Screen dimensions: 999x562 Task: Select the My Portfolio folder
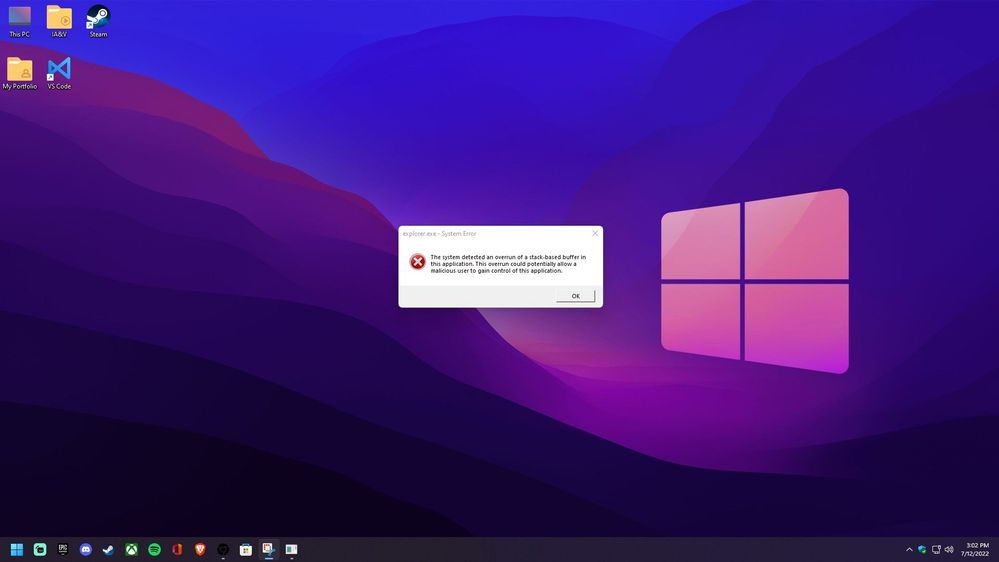(x=20, y=73)
